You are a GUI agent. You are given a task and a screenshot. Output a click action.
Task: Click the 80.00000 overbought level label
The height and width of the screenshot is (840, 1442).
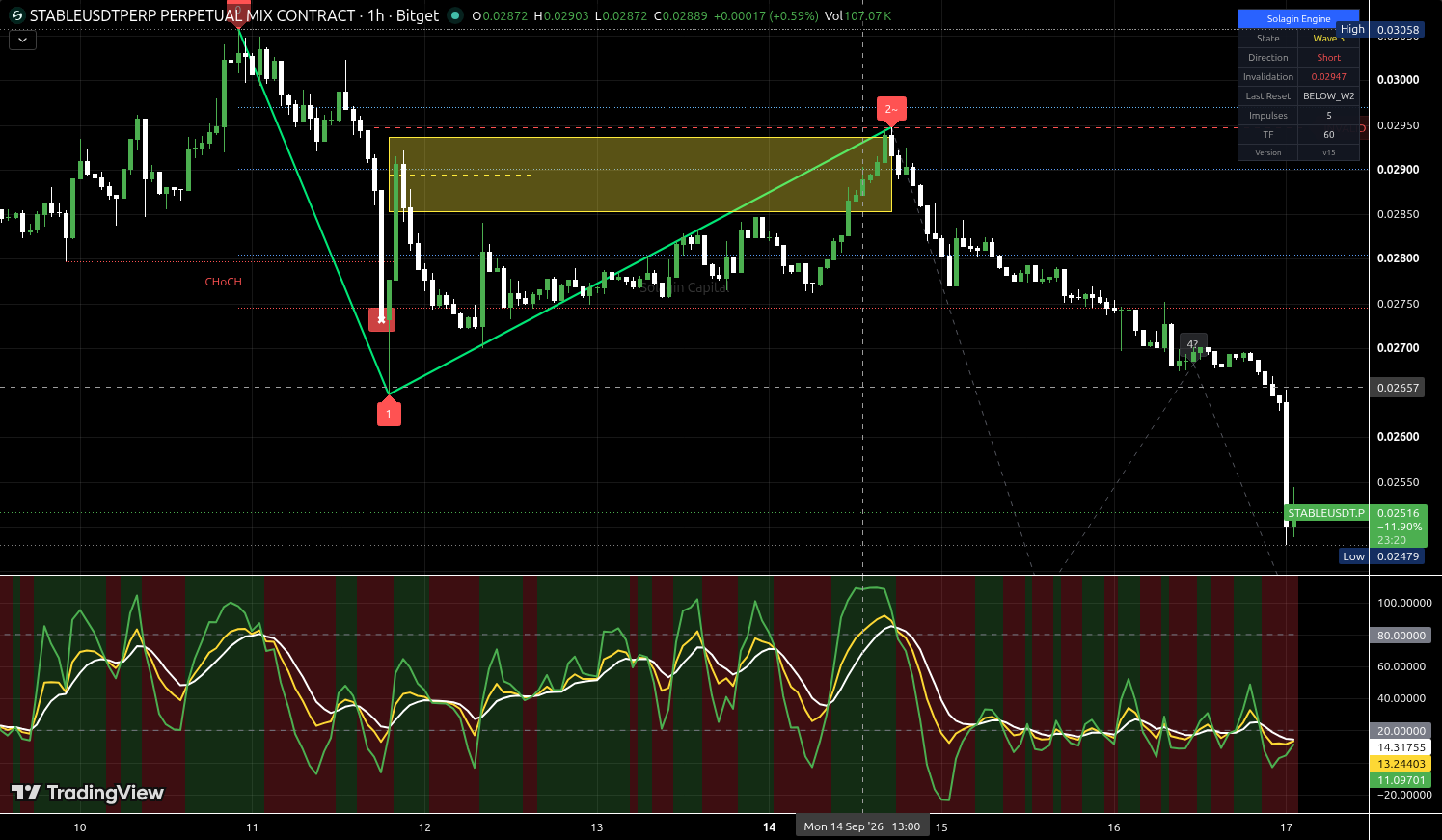pos(1401,636)
